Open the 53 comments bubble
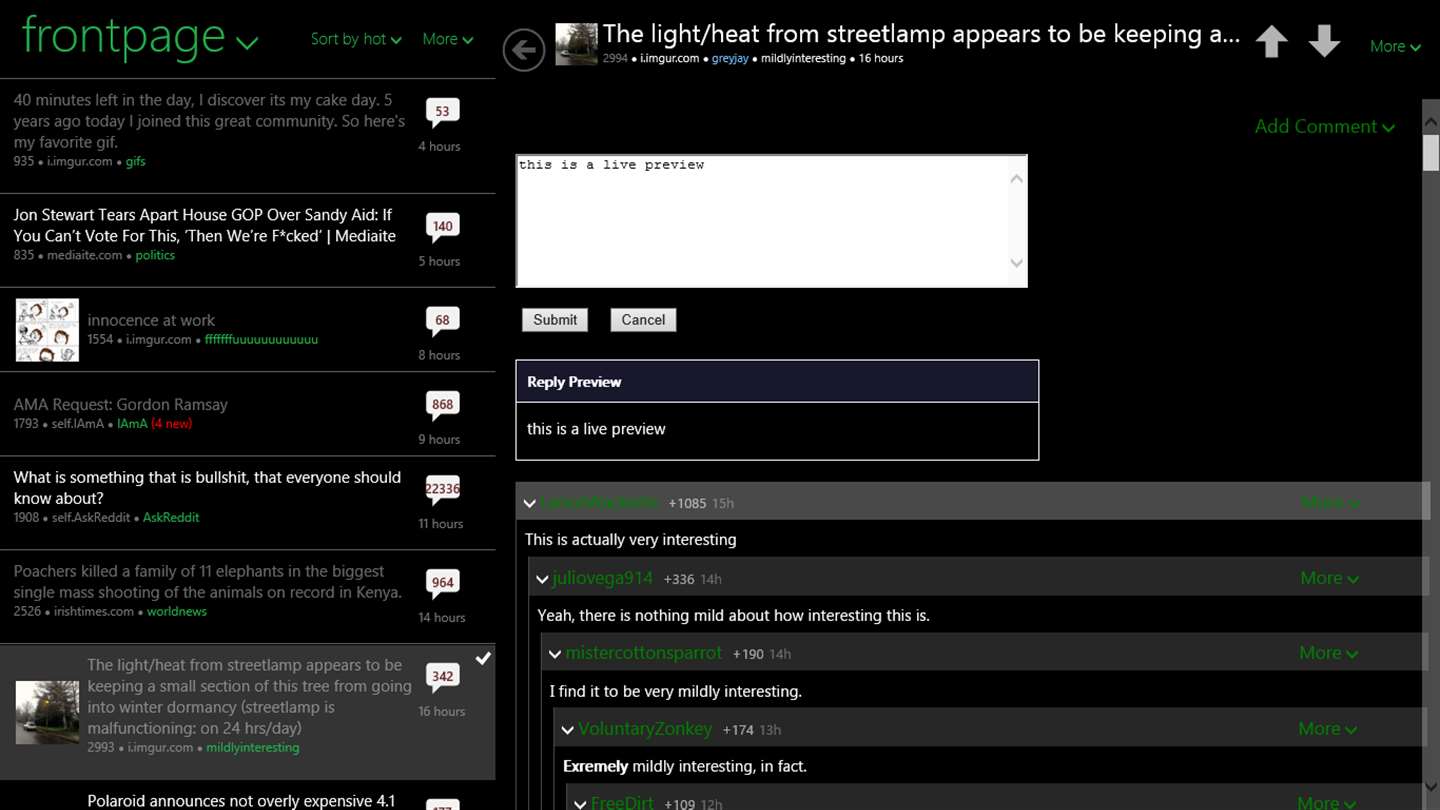The width and height of the screenshot is (1440, 810). 442,113
